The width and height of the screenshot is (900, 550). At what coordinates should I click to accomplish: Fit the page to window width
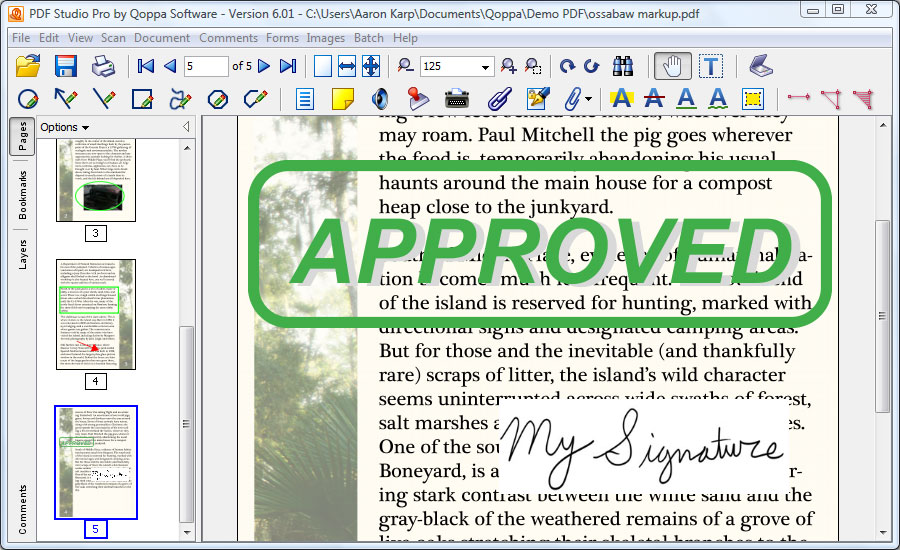point(347,66)
